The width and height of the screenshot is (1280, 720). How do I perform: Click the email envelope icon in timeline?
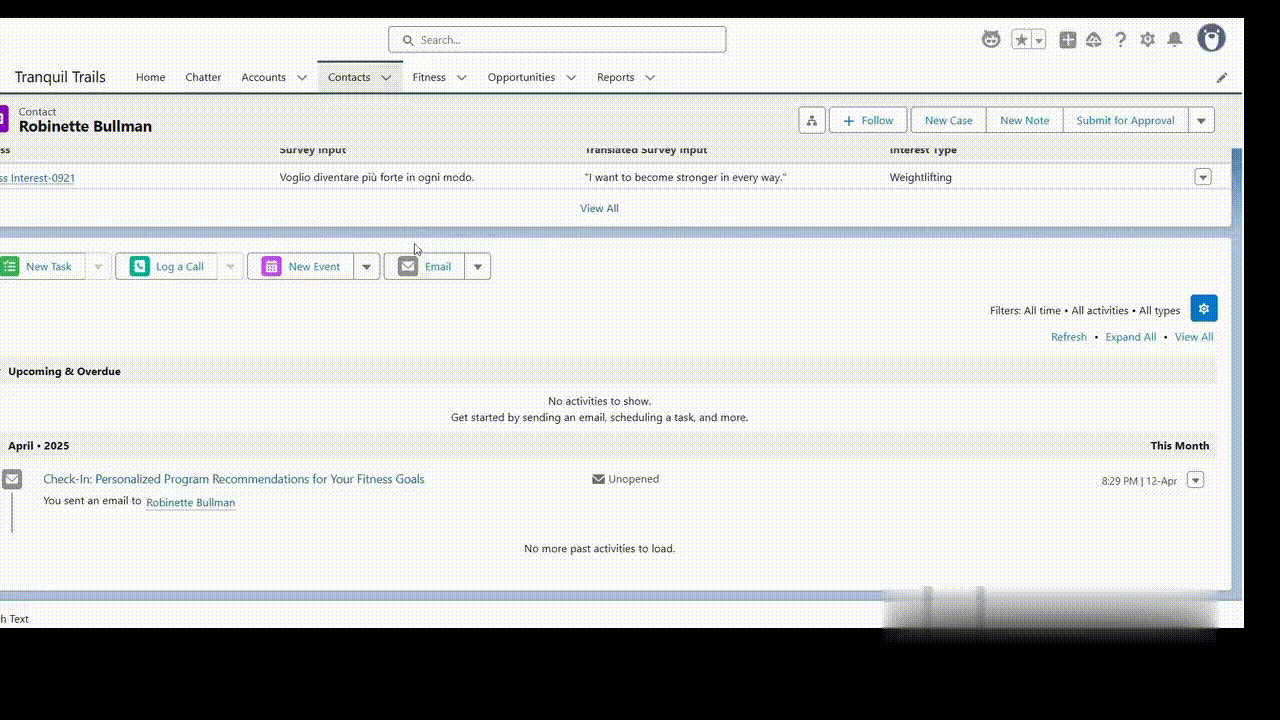(12, 479)
